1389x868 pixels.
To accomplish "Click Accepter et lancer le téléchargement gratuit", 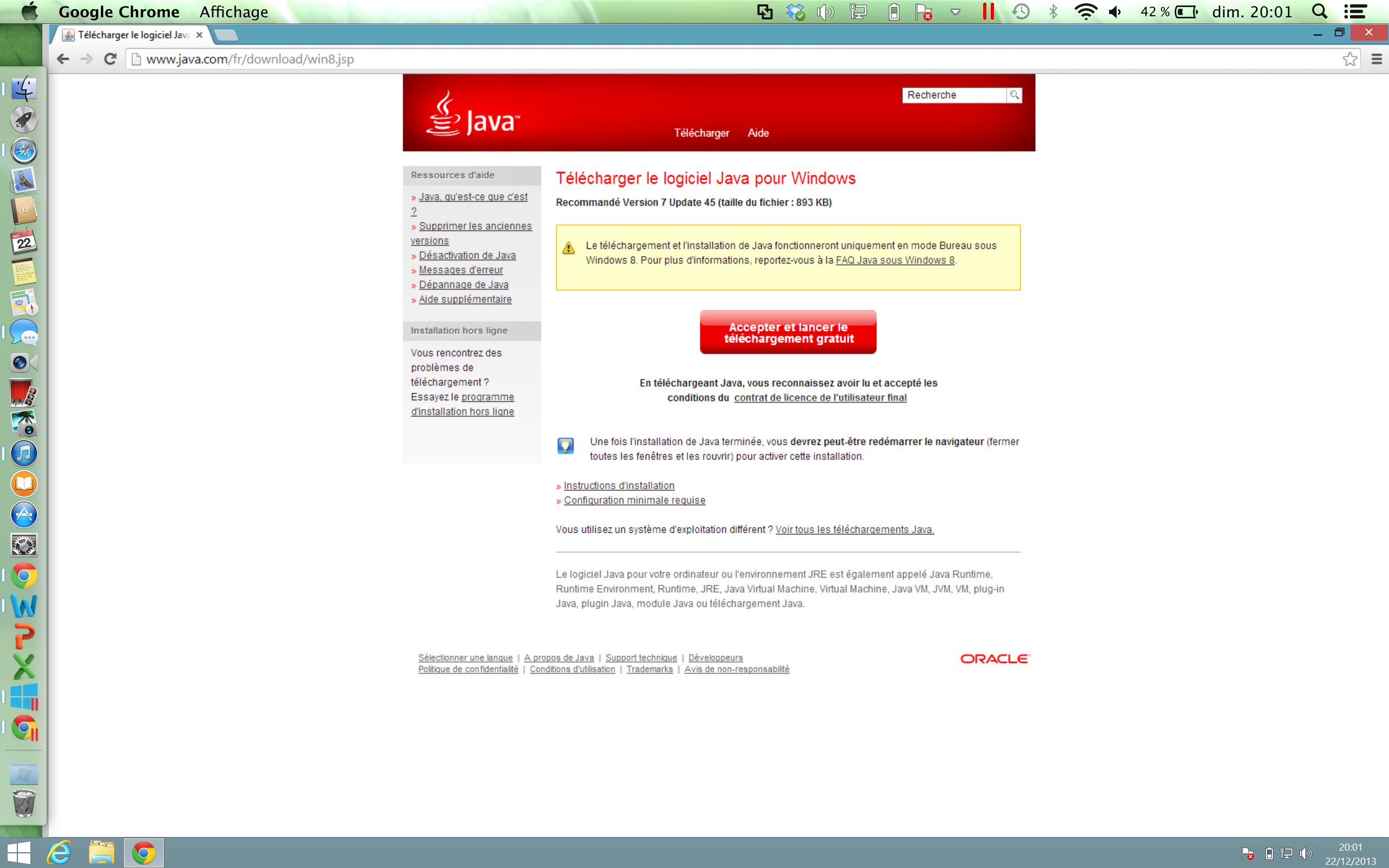I will point(788,333).
